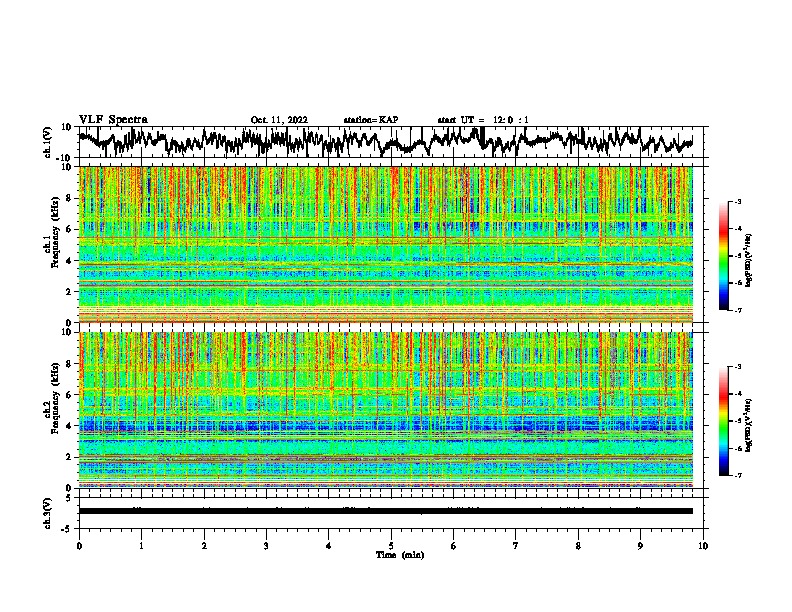
Task: Click the '9' tick on the Time axis
Action: pyautogui.click(x=640, y=546)
